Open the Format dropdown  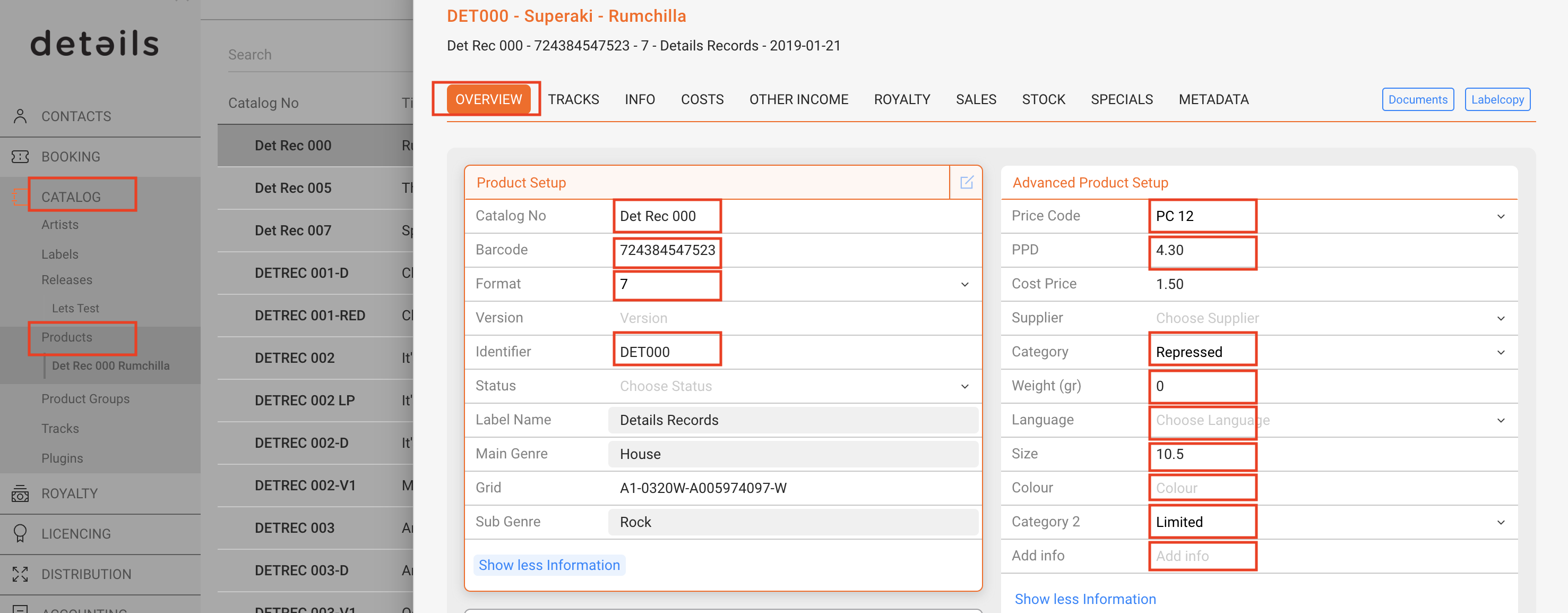coord(965,285)
